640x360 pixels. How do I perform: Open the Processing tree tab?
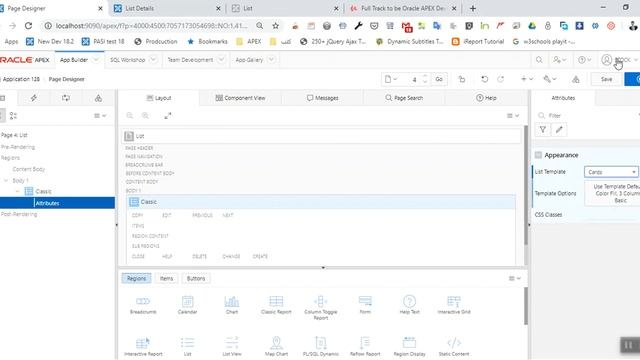coord(66,98)
